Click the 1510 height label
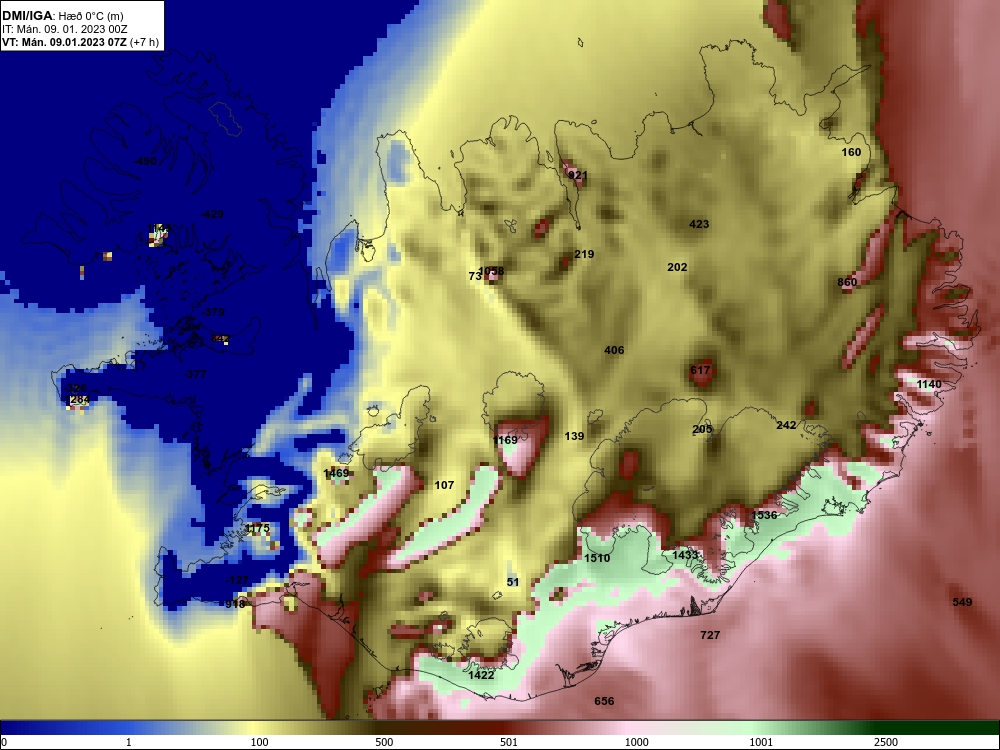Screen dimensions: 1000x750 click(597, 558)
